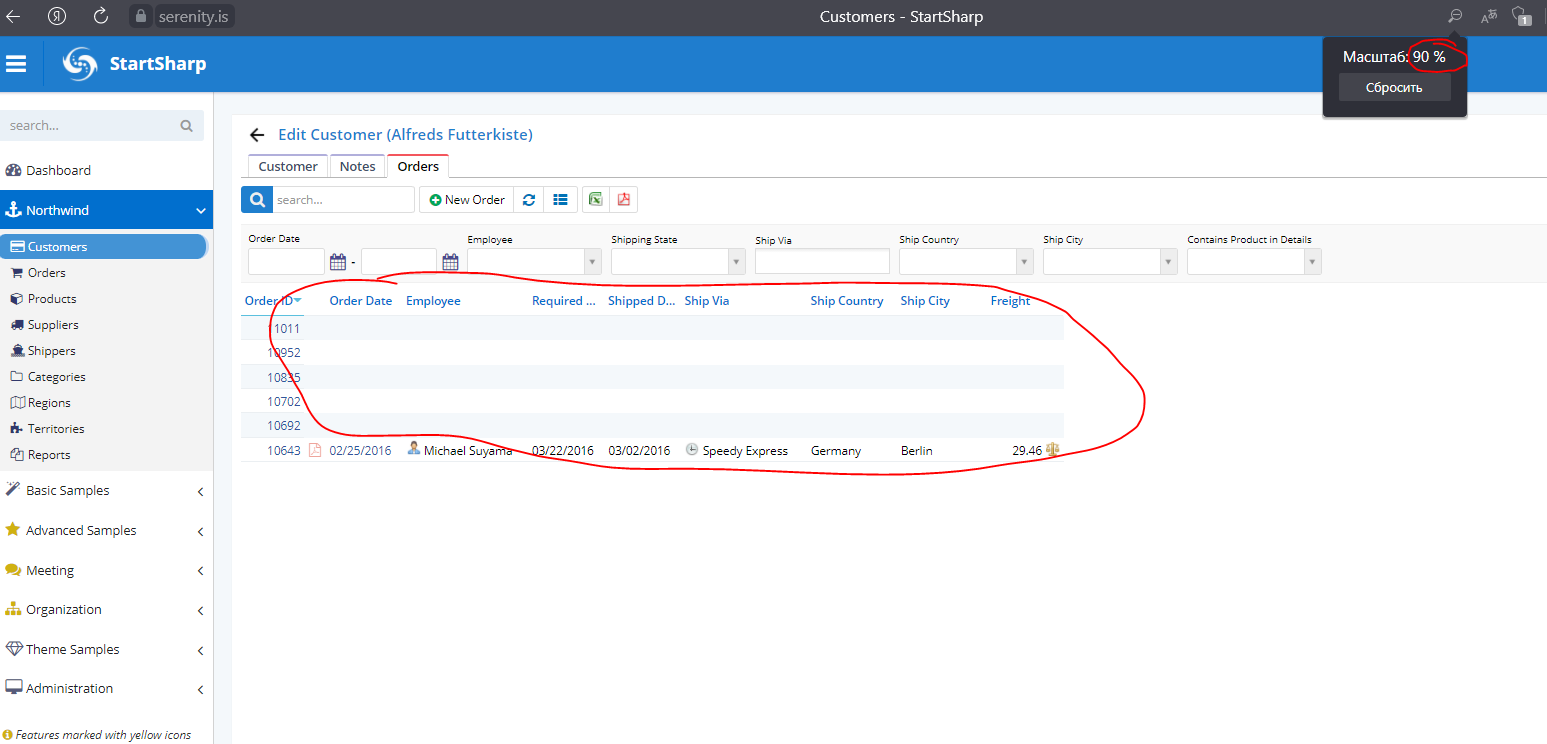Viewport: 1547px width, 744px height.
Task: Open the Order Date calendar picker
Action: [x=339, y=261]
